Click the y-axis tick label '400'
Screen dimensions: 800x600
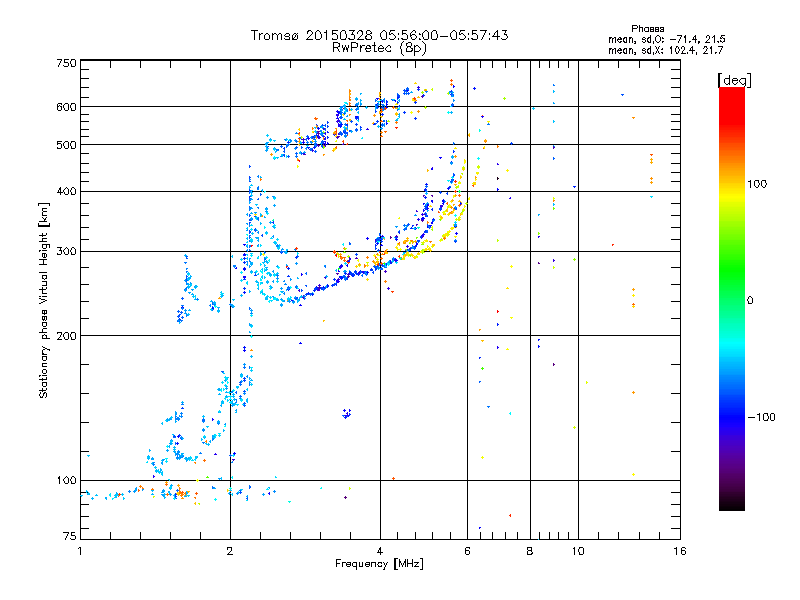tap(66, 192)
